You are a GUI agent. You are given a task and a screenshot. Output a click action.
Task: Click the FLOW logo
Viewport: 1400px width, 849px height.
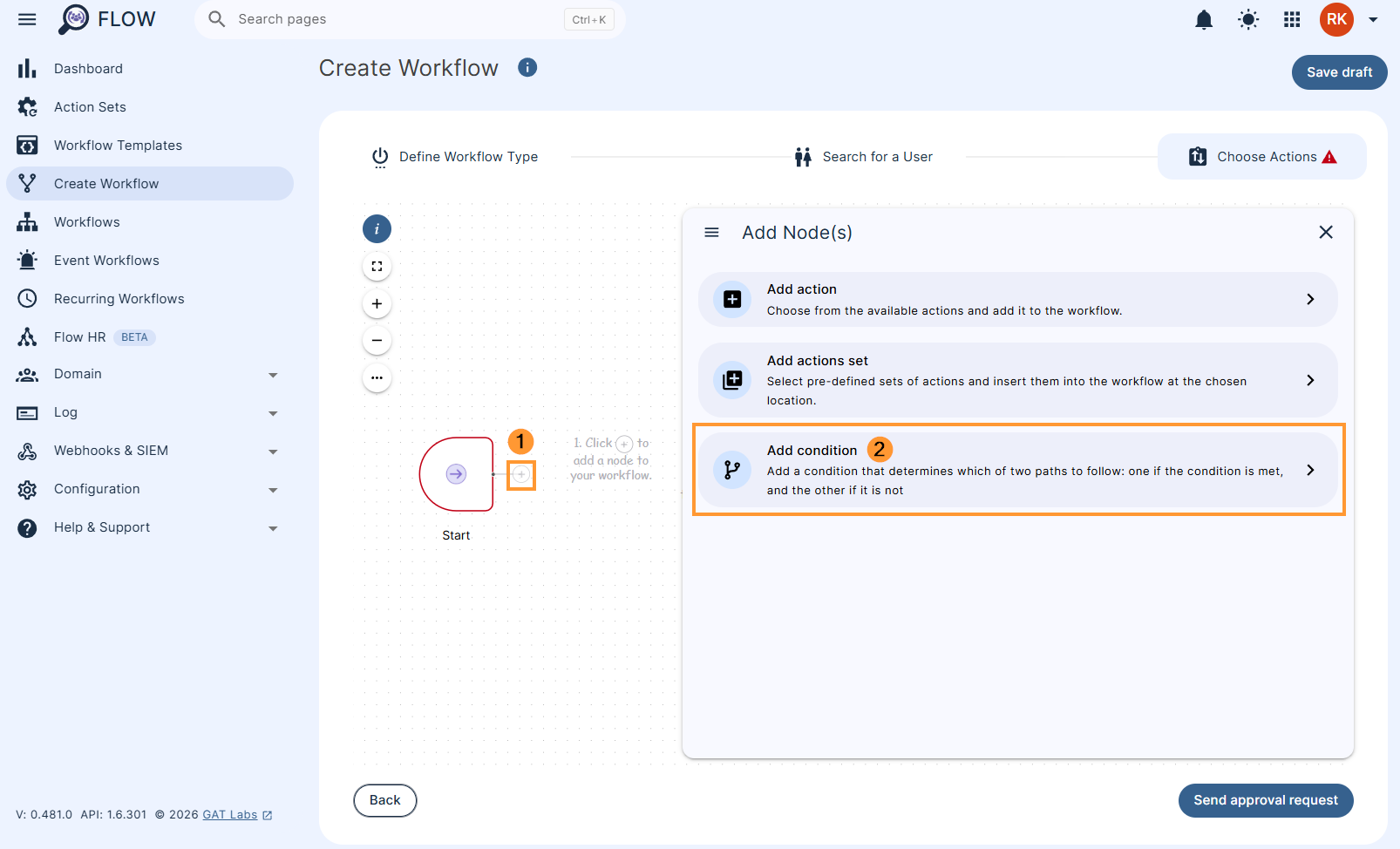point(106,19)
